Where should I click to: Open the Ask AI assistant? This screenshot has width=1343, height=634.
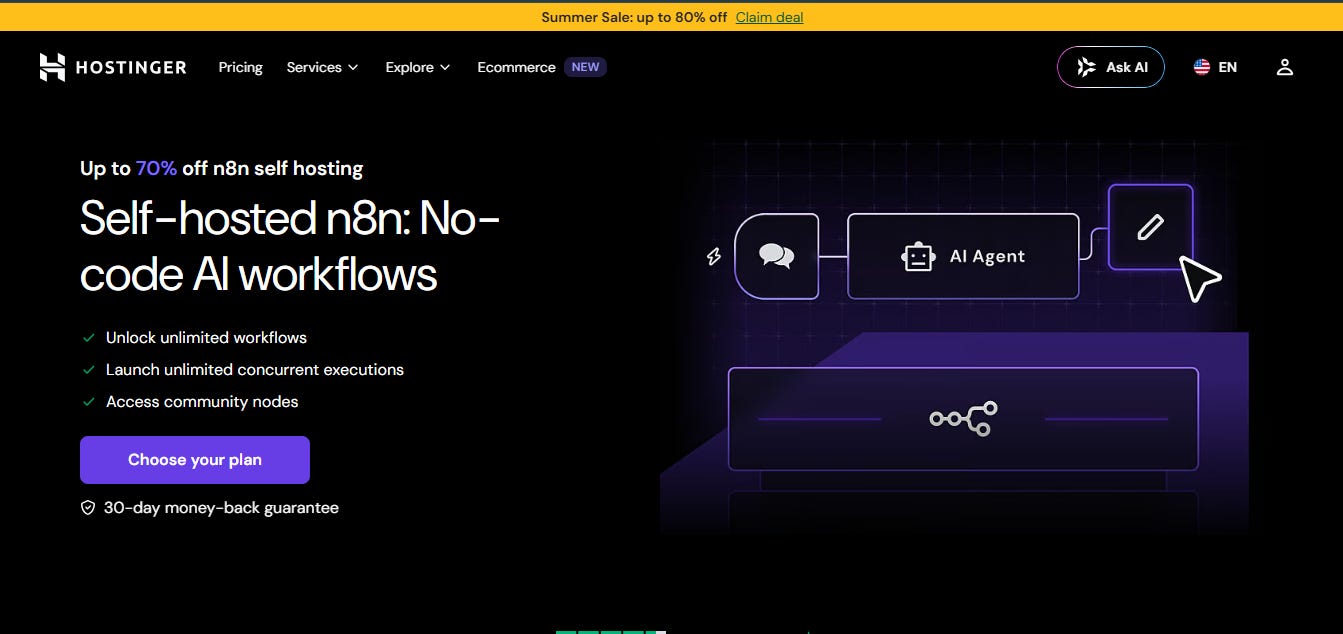pyautogui.click(x=1110, y=67)
